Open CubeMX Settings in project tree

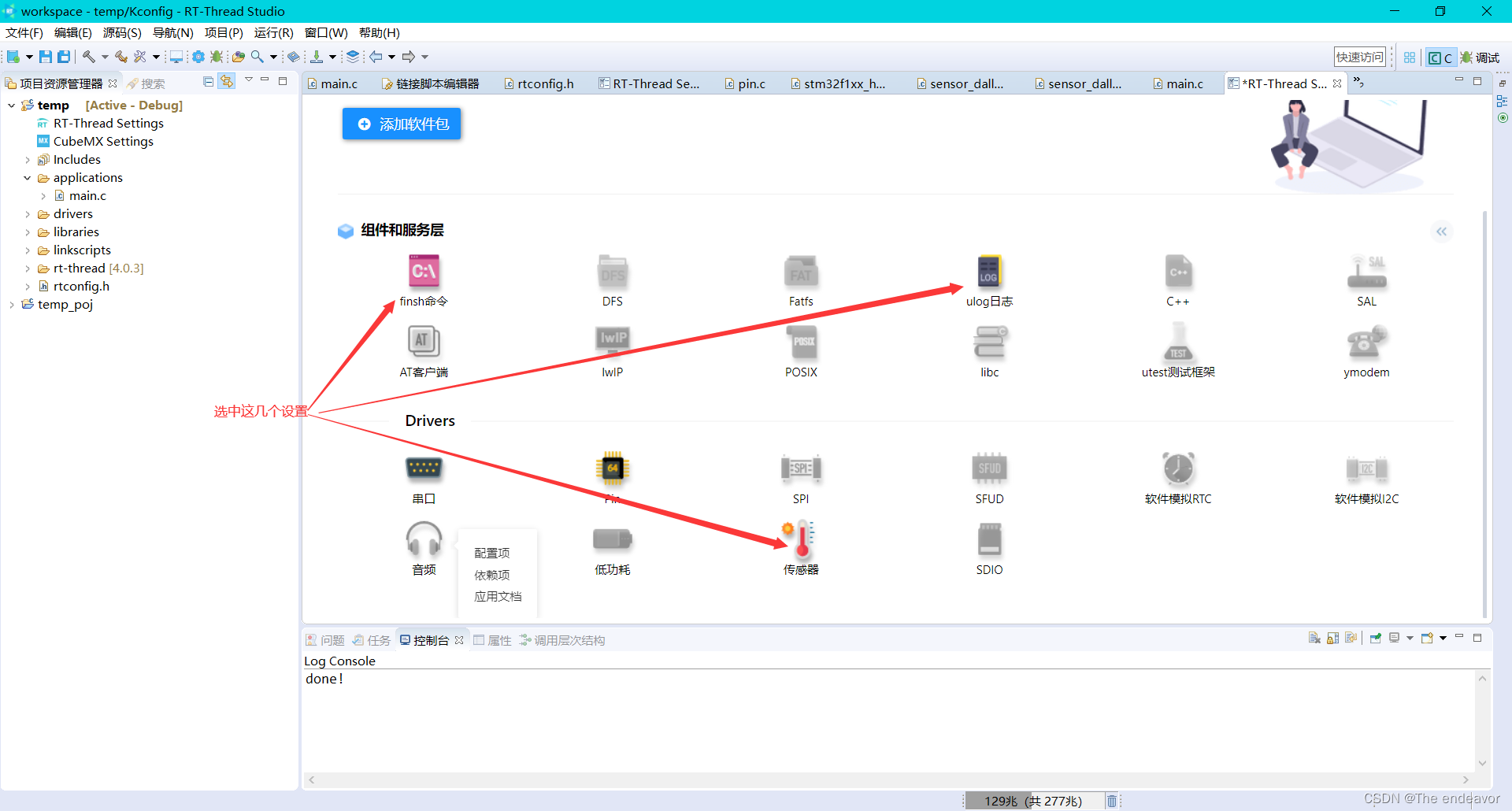tap(95, 142)
